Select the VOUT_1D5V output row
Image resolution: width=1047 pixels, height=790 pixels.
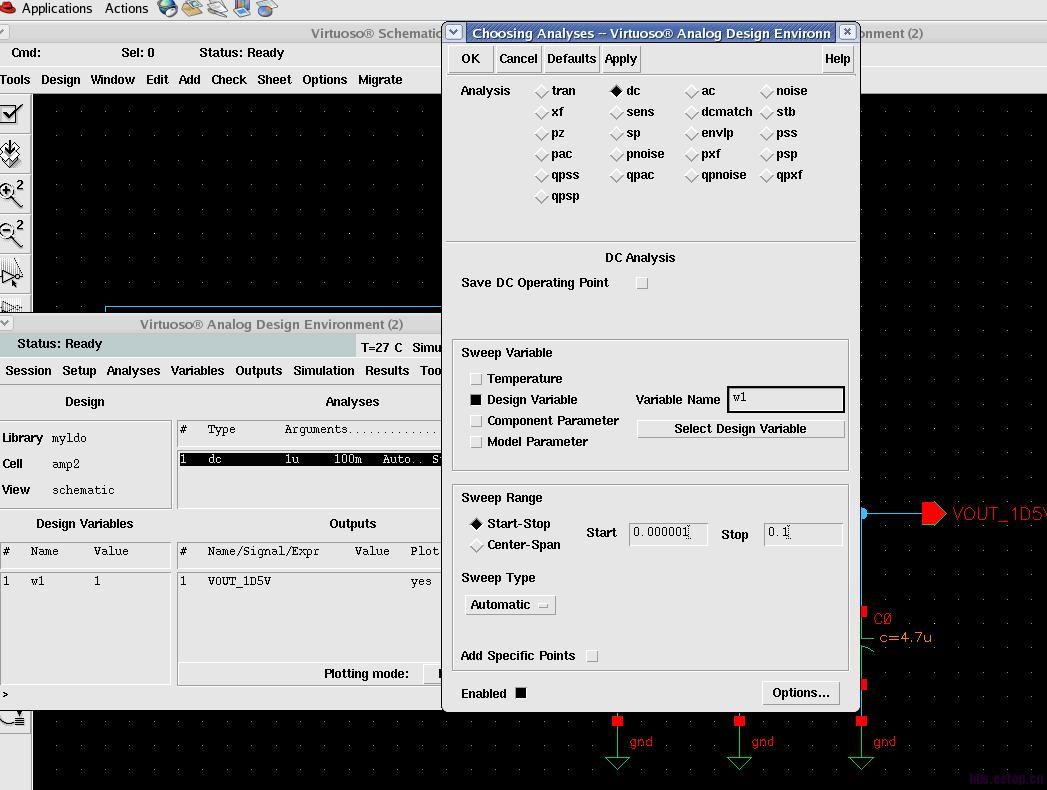click(x=309, y=582)
